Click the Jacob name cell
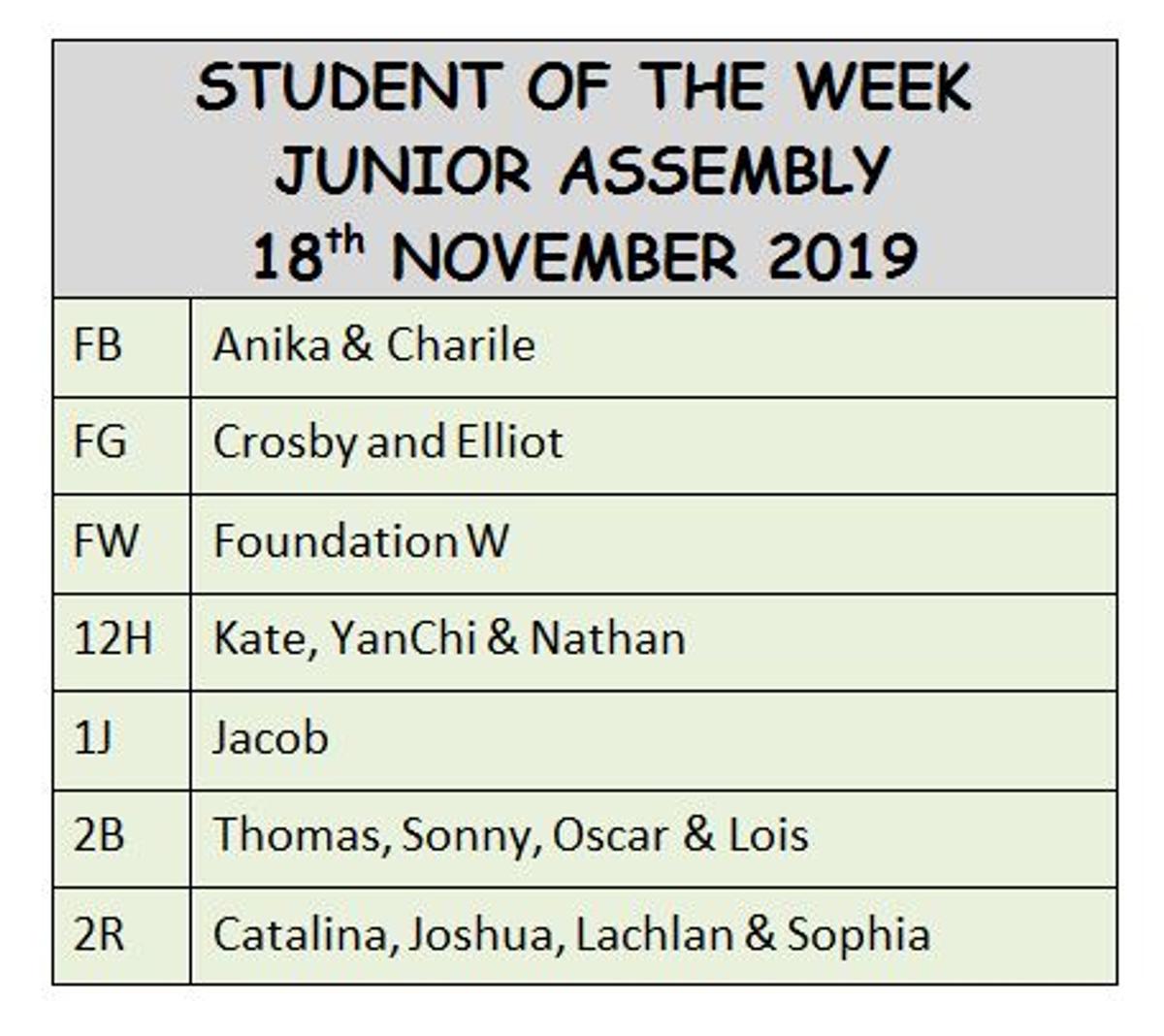This screenshot has height=1036, width=1164. pyautogui.click(x=654, y=741)
